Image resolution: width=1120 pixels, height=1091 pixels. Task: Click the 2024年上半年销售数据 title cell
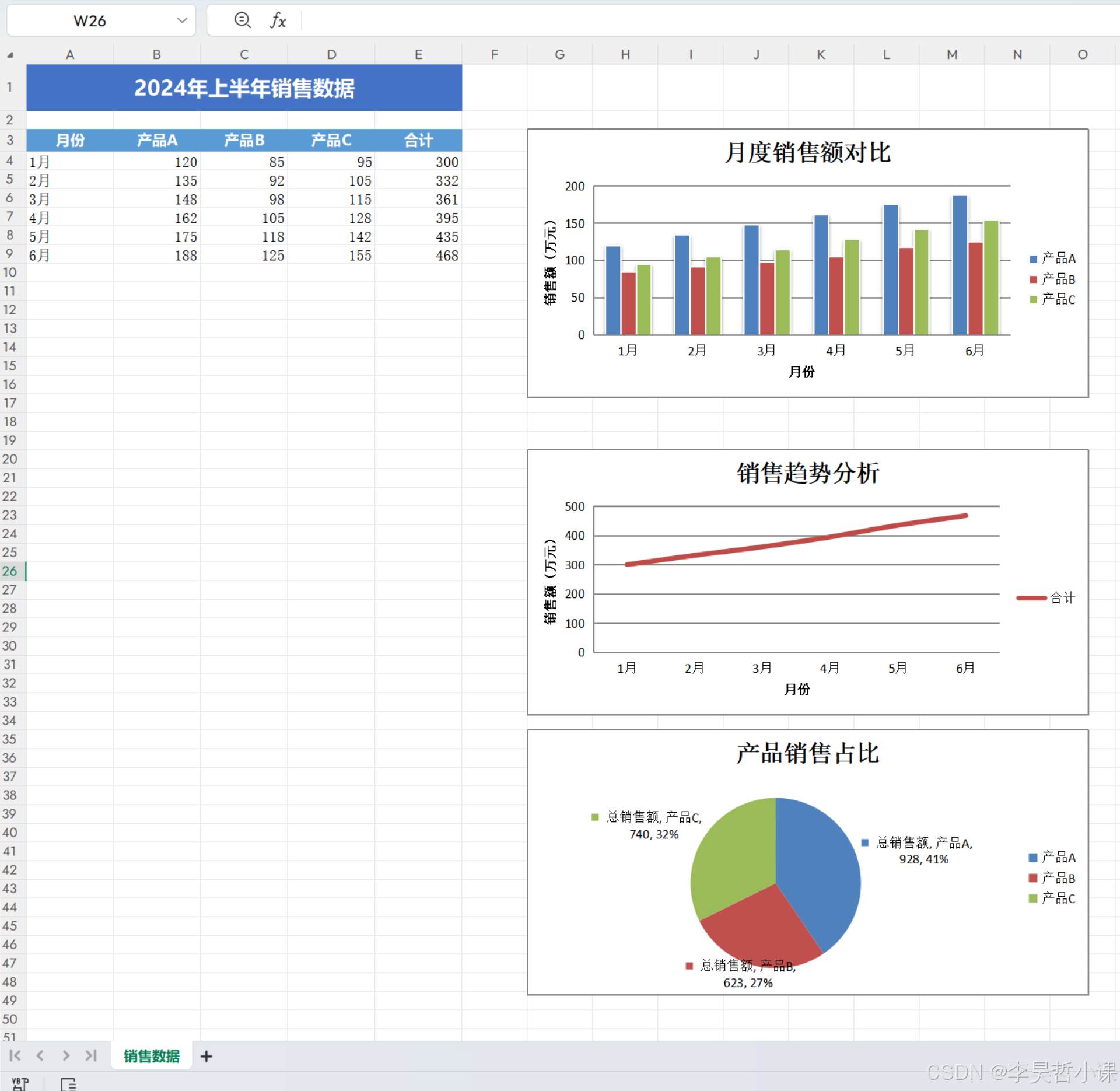(244, 88)
